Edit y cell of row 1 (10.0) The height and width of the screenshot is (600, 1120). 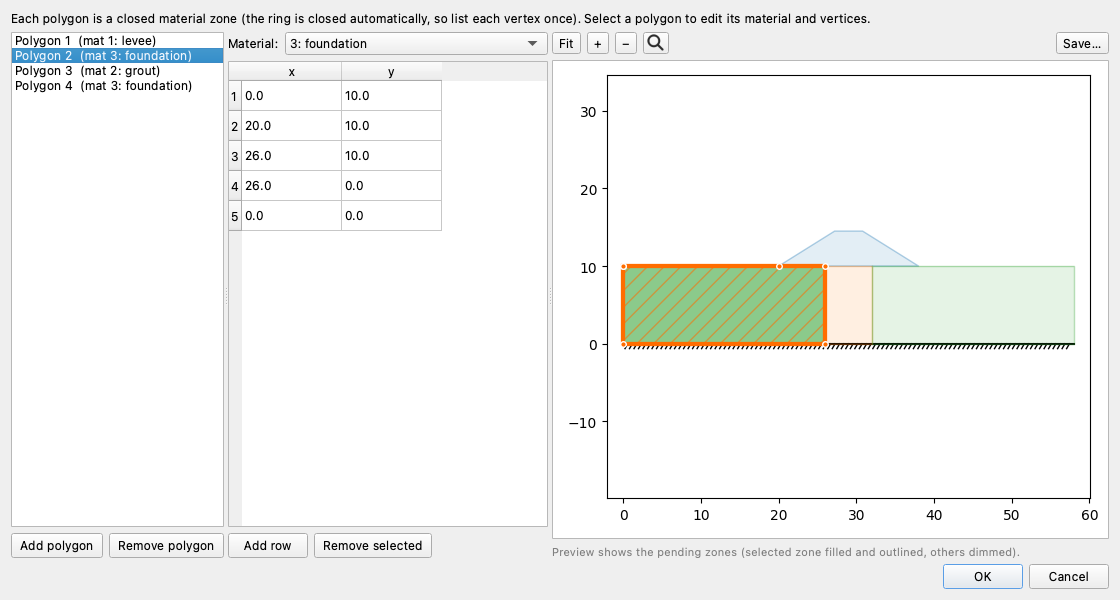(x=391, y=96)
